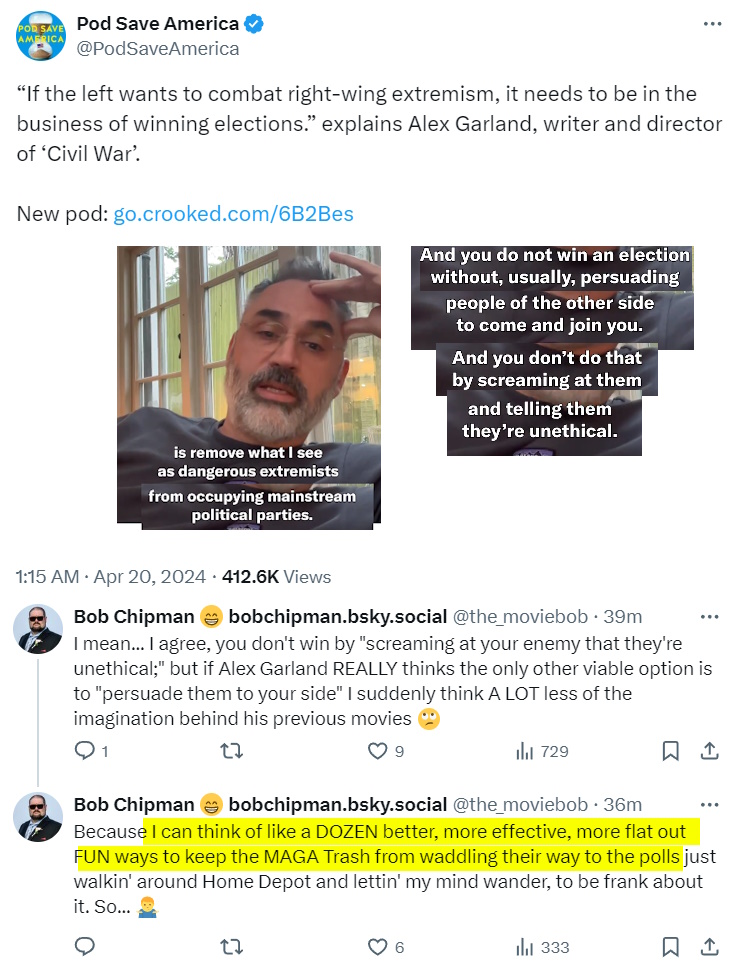The image size is (737, 974).
Task: Like the tweet with 9 likes
Action: coord(377,751)
